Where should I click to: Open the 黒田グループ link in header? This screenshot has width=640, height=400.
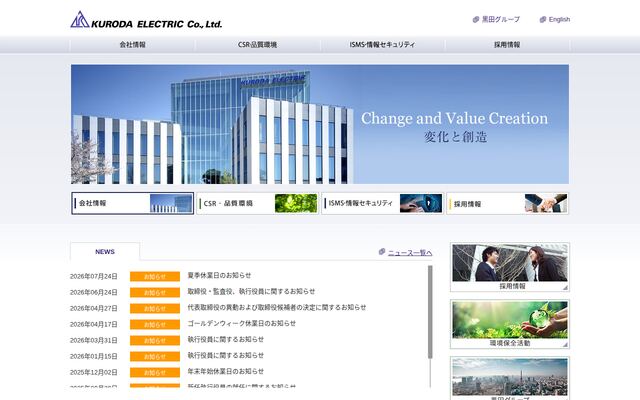(x=501, y=19)
